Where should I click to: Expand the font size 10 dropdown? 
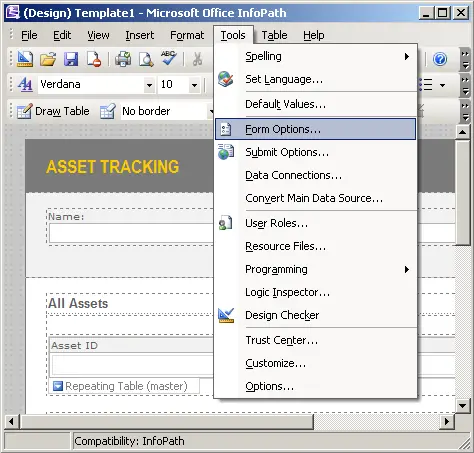[x=194, y=85]
